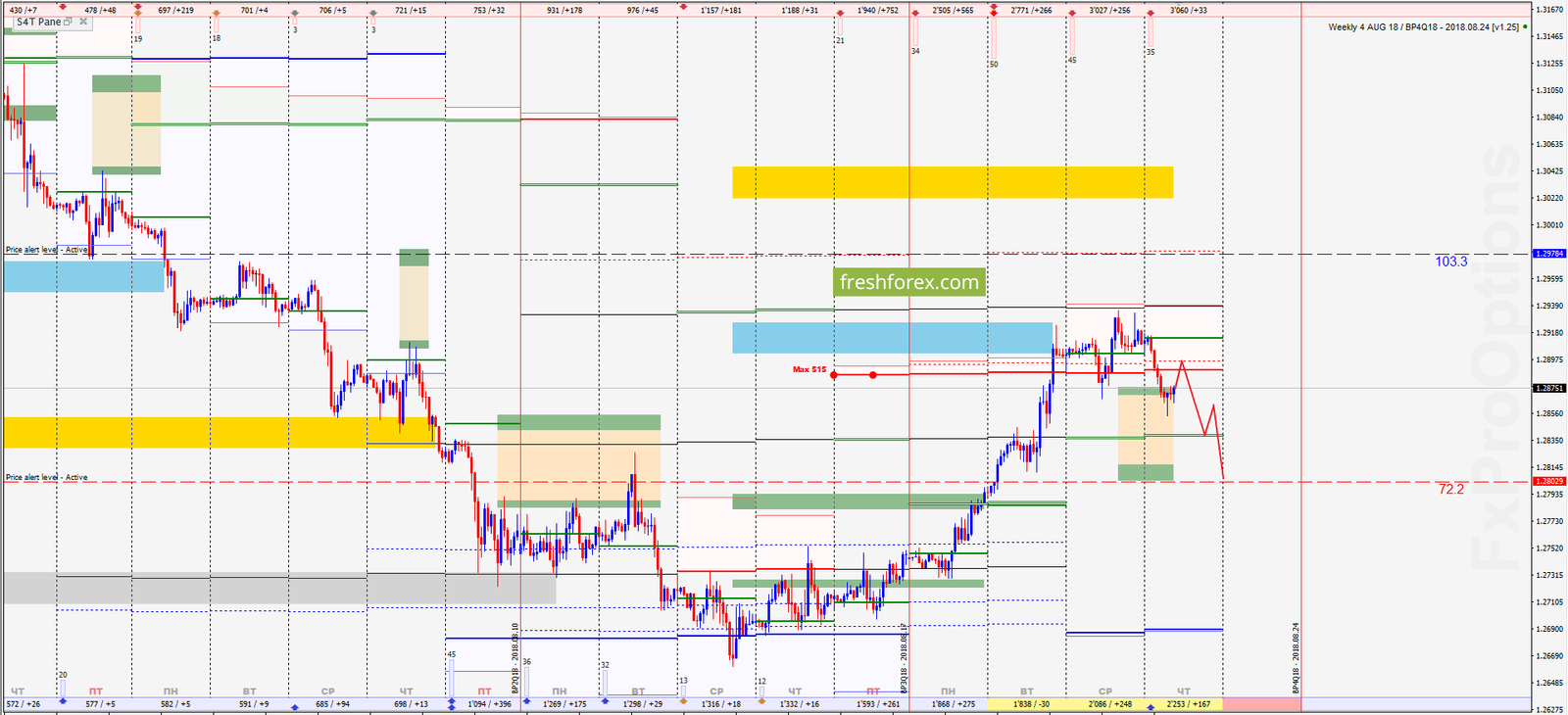The height and width of the screenshot is (715, 1568).
Task: Click the green status dot beside '[v1.25]'
Action: [1525, 26]
